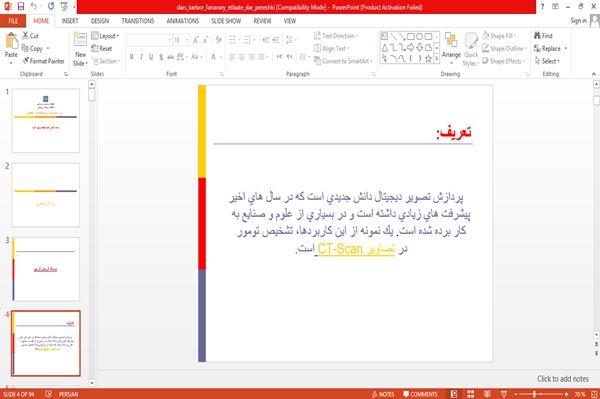Save the presentation from quick access toolbar
This screenshot has height=399, width=600.
coord(21,6)
